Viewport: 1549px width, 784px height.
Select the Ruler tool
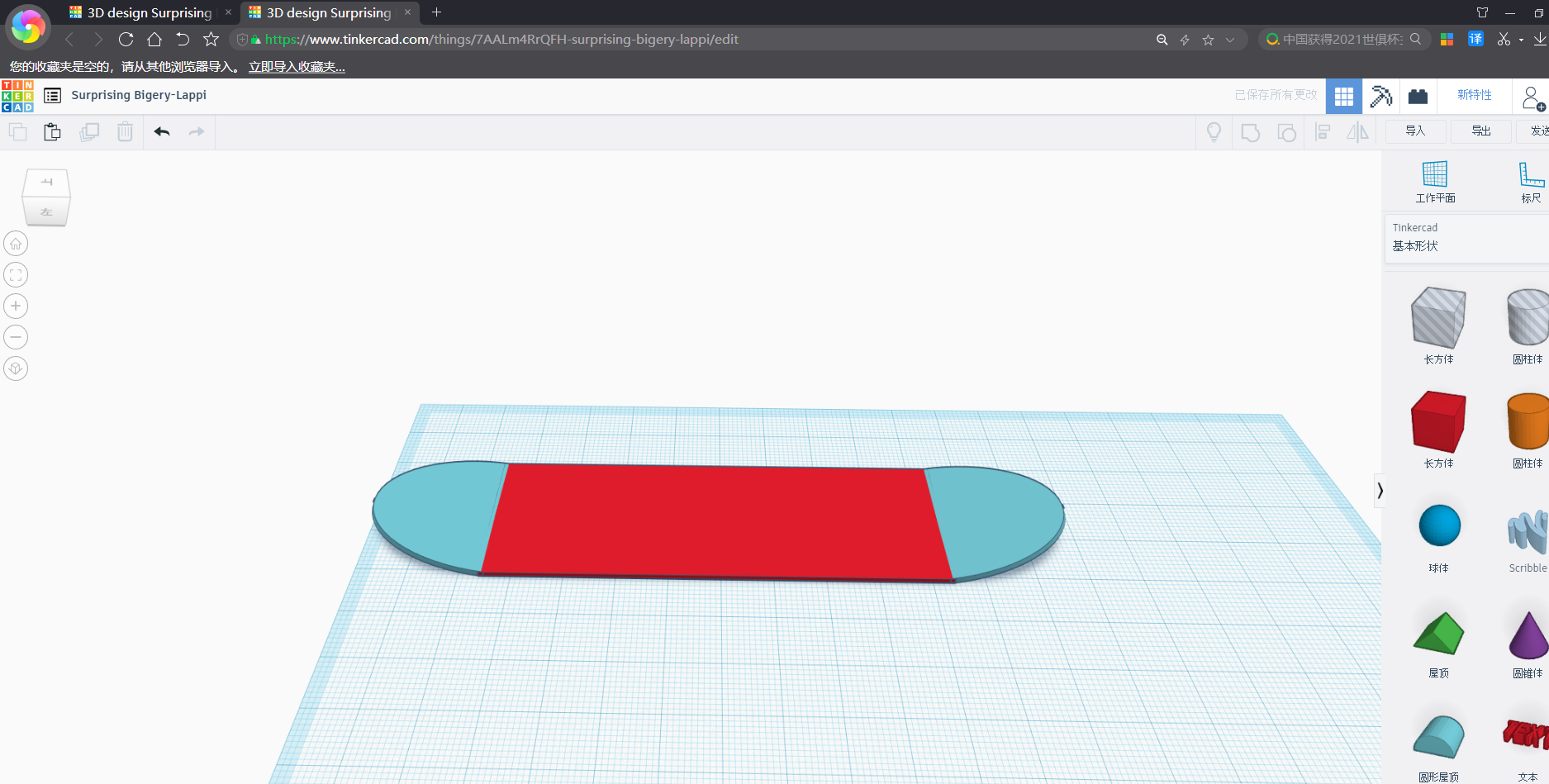tap(1531, 182)
